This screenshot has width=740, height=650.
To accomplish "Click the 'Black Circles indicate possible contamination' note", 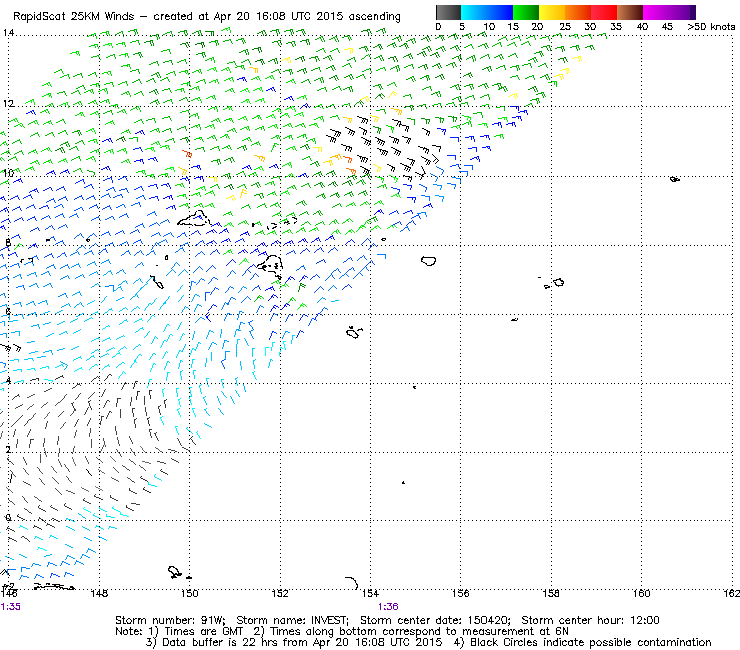I will coord(590,642).
